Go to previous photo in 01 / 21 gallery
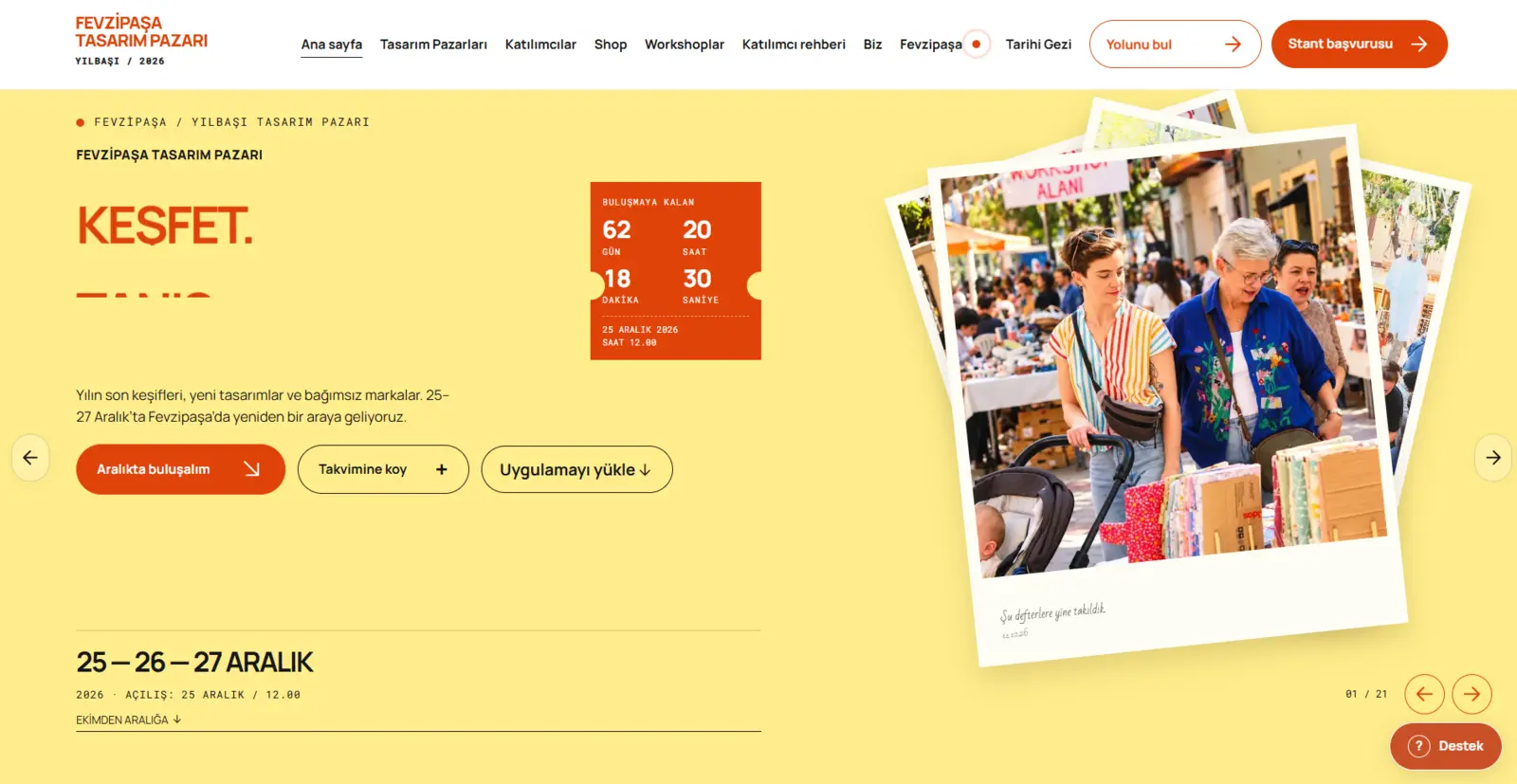This screenshot has width=1517, height=784. 1424,694
